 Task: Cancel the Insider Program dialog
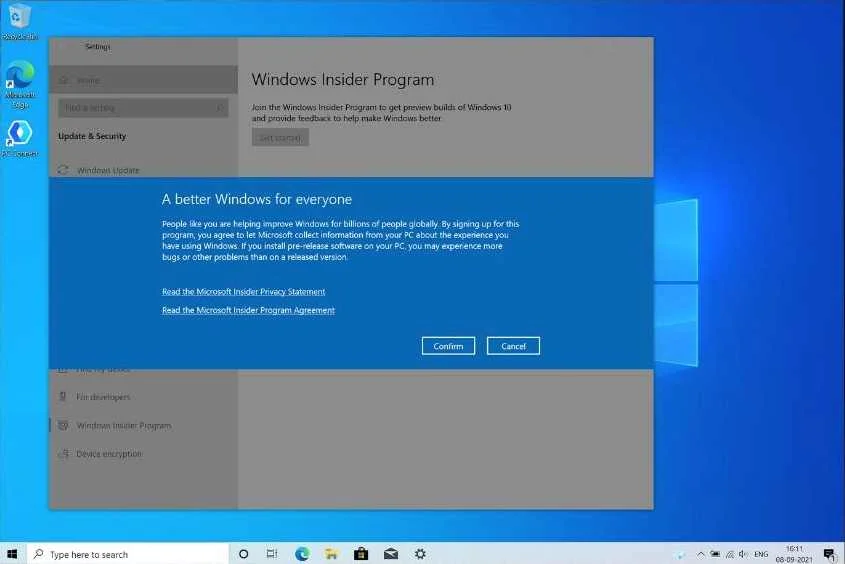pyautogui.click(x=513, y=346)
